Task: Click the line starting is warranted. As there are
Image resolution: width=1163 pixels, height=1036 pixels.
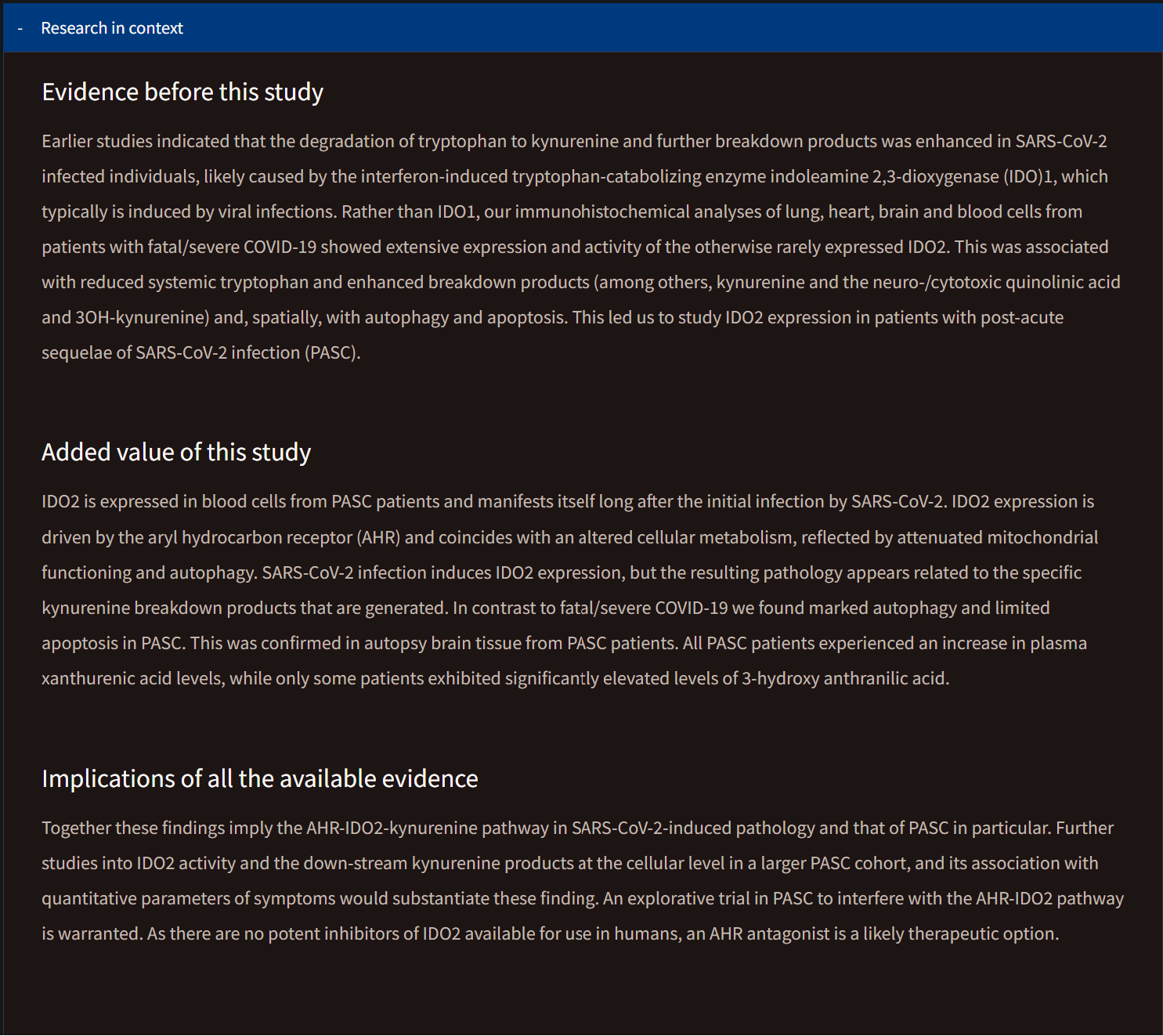Action: [x=551, y=934]
